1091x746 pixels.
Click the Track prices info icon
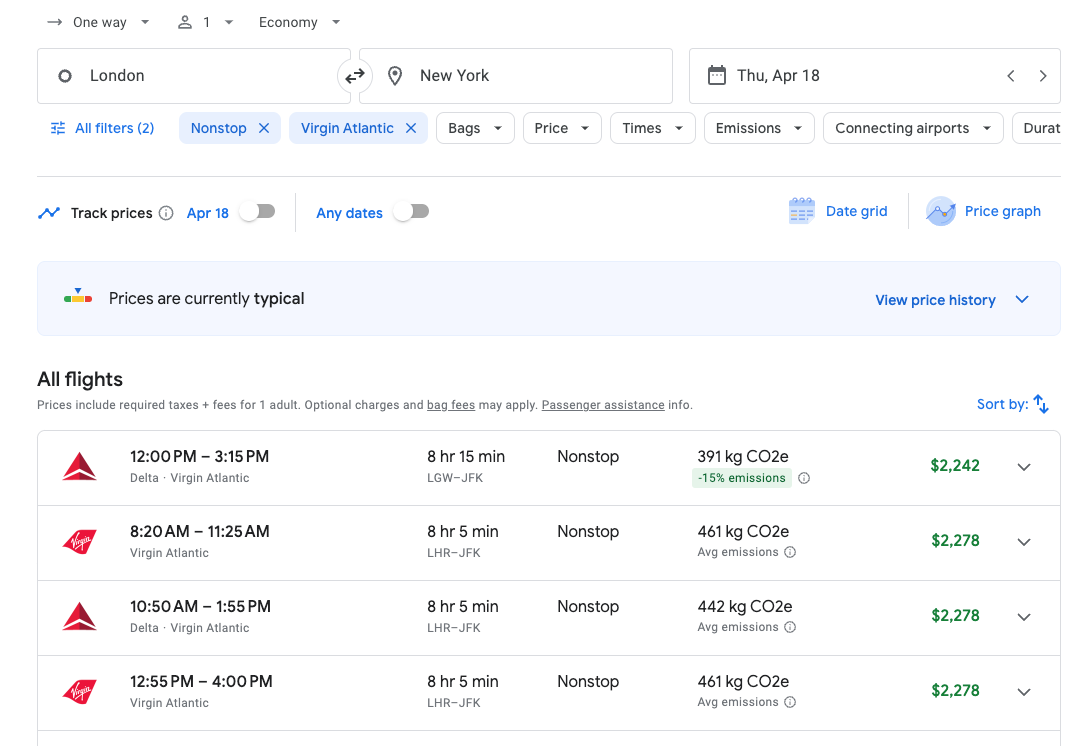pyautogui.click(x=166, y=213)
